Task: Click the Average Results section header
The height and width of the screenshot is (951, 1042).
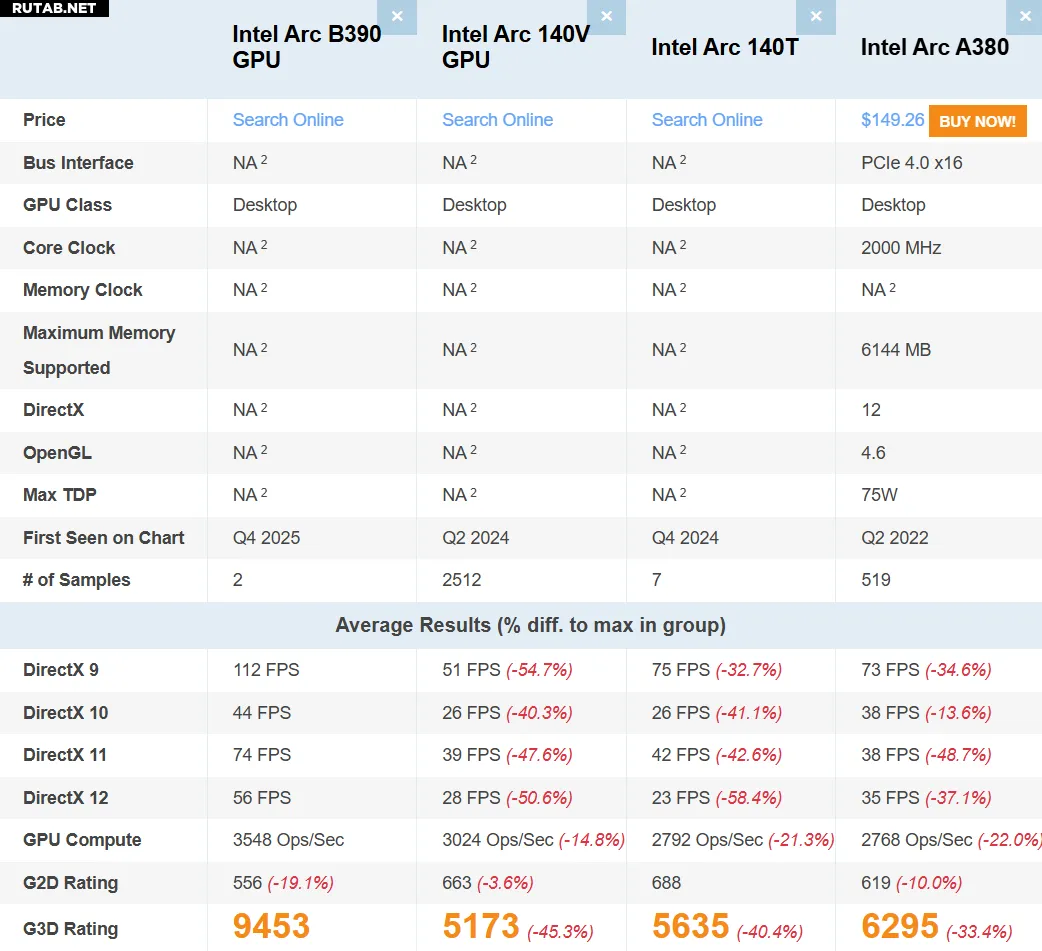Action: click(x=530, y=626)
